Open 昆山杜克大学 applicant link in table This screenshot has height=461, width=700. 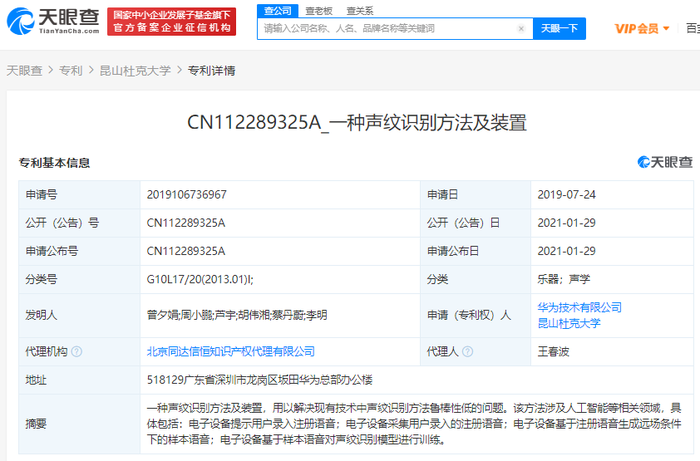click(569, 323)
